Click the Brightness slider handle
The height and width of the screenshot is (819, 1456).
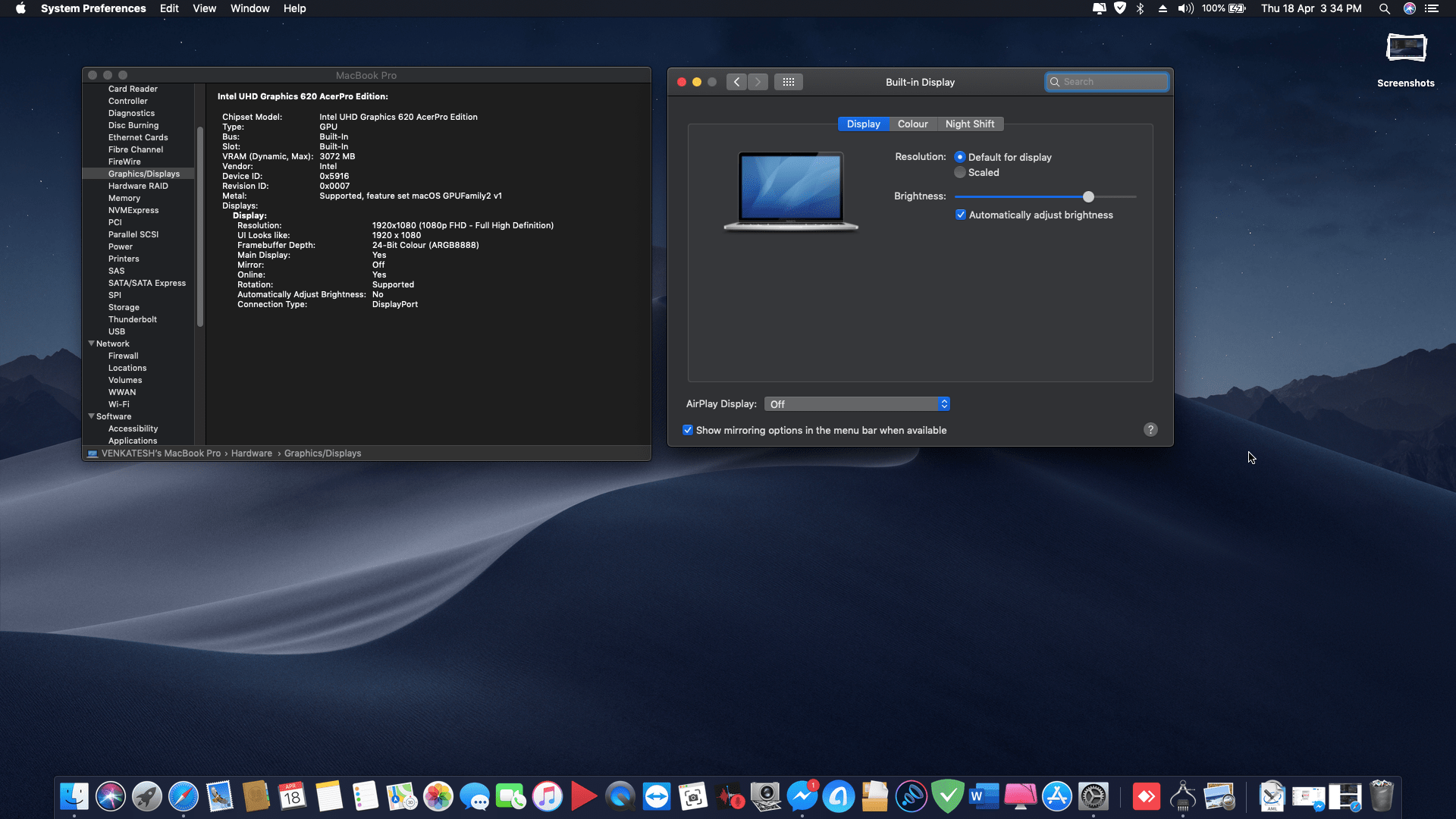(1088, 196)
